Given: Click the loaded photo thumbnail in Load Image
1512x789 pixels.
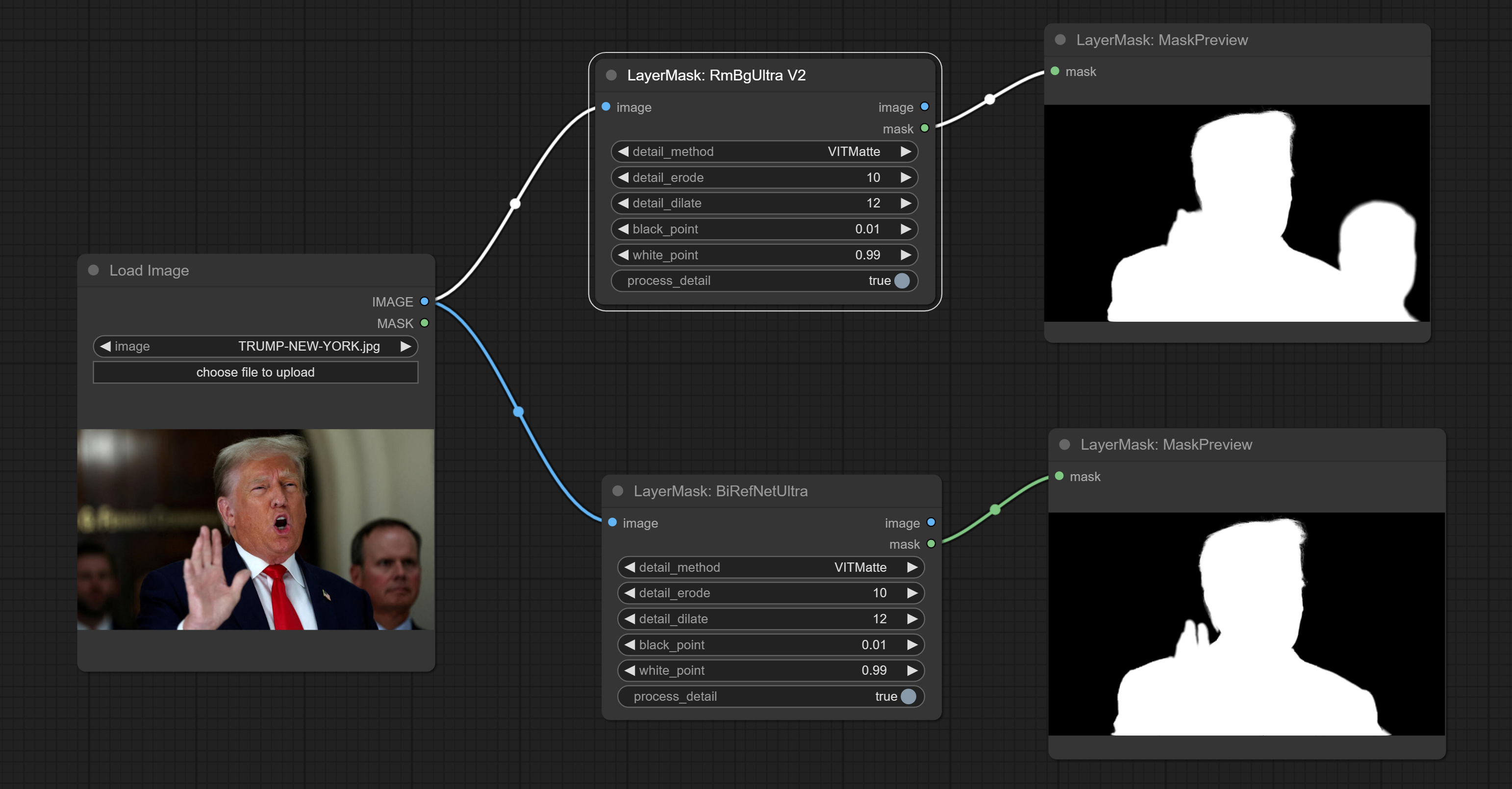Looking at the screenshot, I should click(x=255, y=530).
